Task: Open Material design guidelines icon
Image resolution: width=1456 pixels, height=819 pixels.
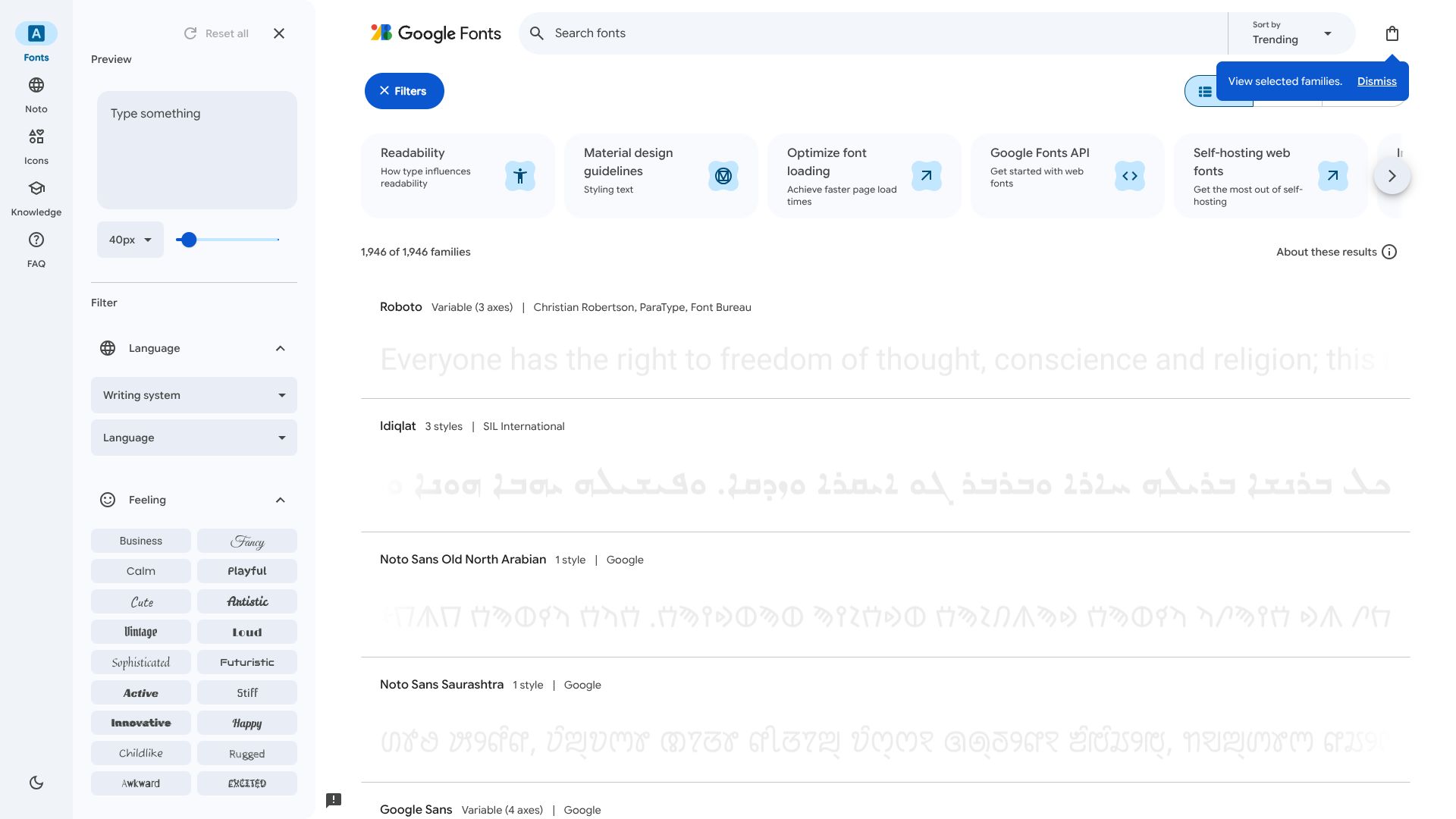Action: [723, 176]
